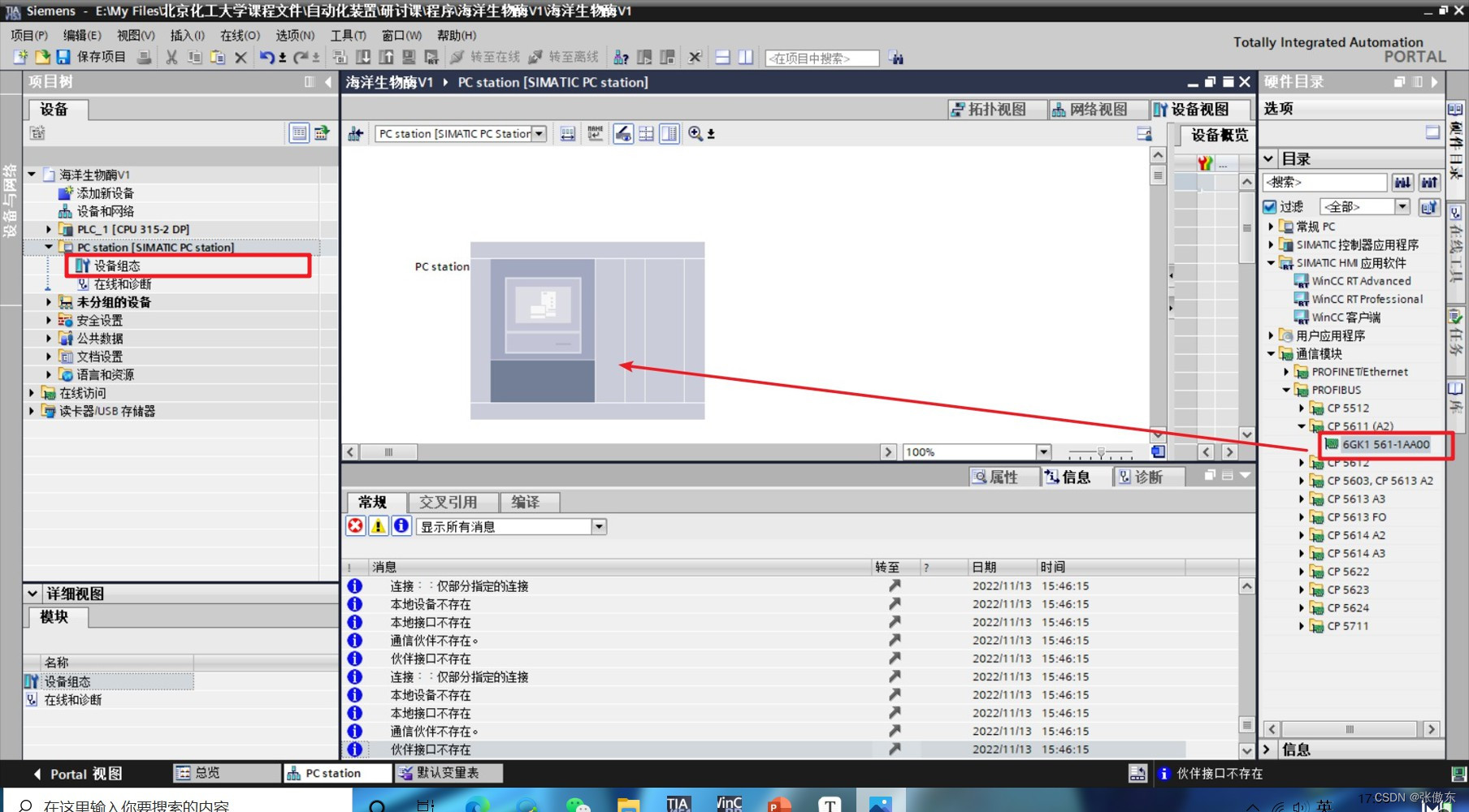The image size is (1469, 812).
Task: Select 6GK1 561-1AA00 catalog item
Action: (x=1385, y=444)
